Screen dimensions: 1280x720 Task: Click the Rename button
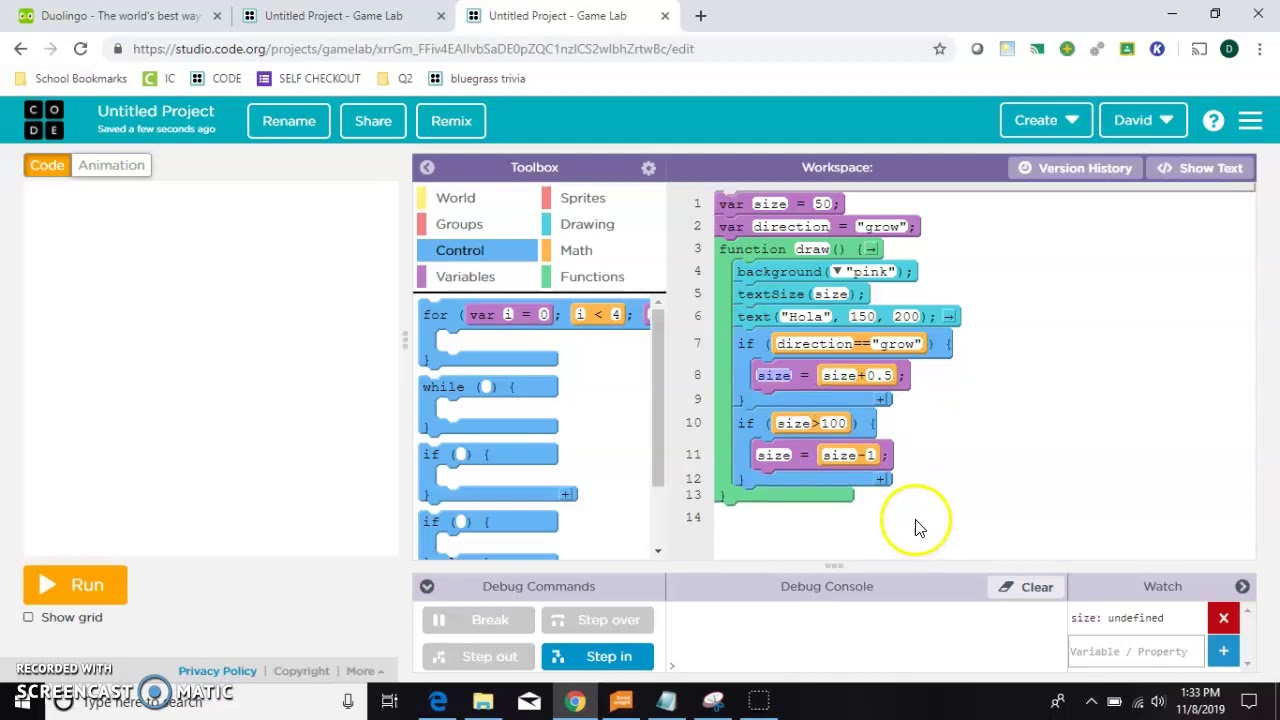(289, 121)
